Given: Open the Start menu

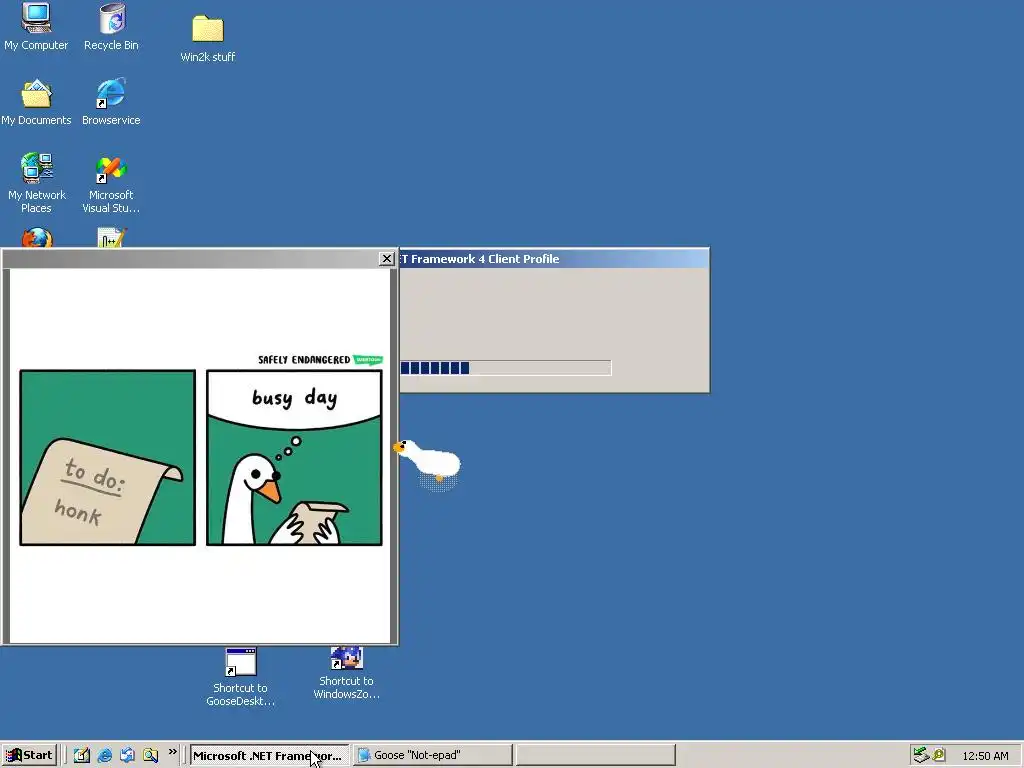Looking at the screenshot, I should point(29,756).
